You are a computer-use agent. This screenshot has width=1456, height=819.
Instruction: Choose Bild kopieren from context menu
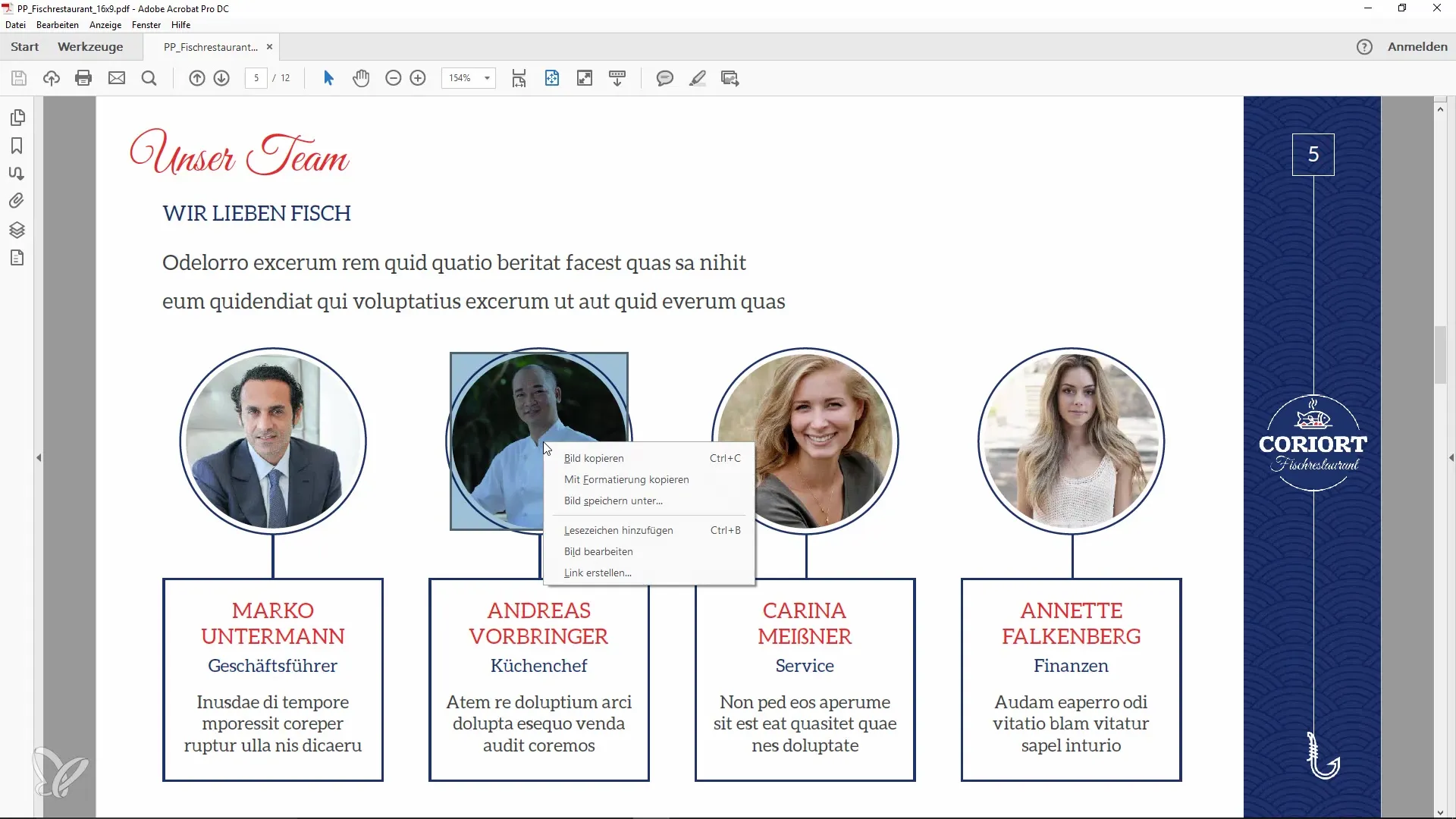click(x=649, y=458)
